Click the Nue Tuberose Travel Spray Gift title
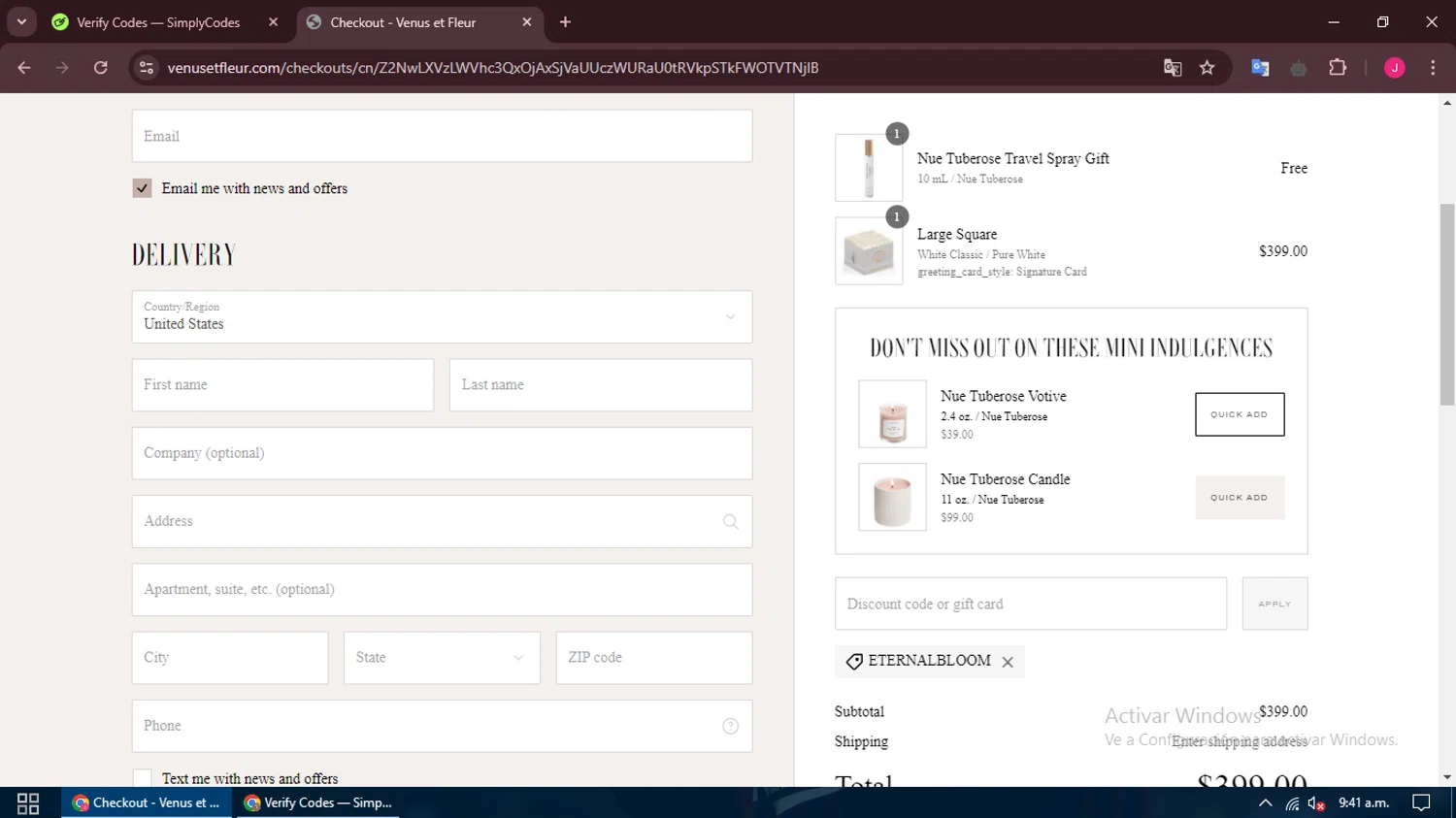This screenshot has height=818, width=1456. [1013, 158]
